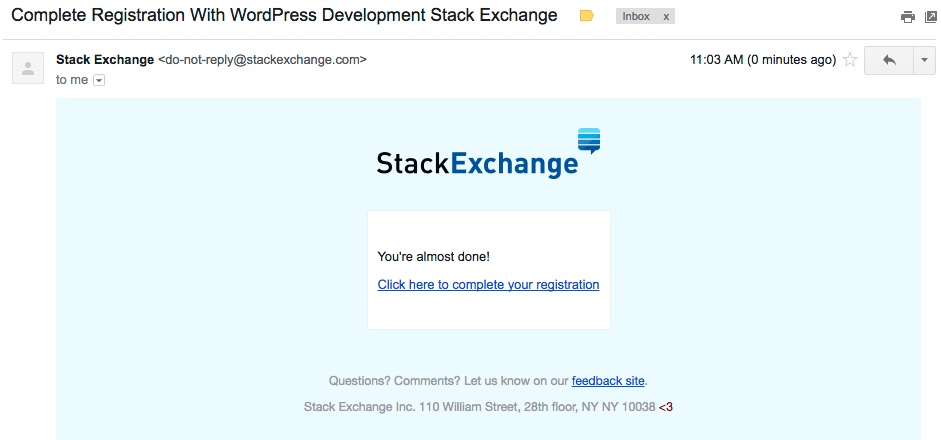941x440 pixels.
Task: Open 'Click here to complete your registration' link
Action: 488,285
